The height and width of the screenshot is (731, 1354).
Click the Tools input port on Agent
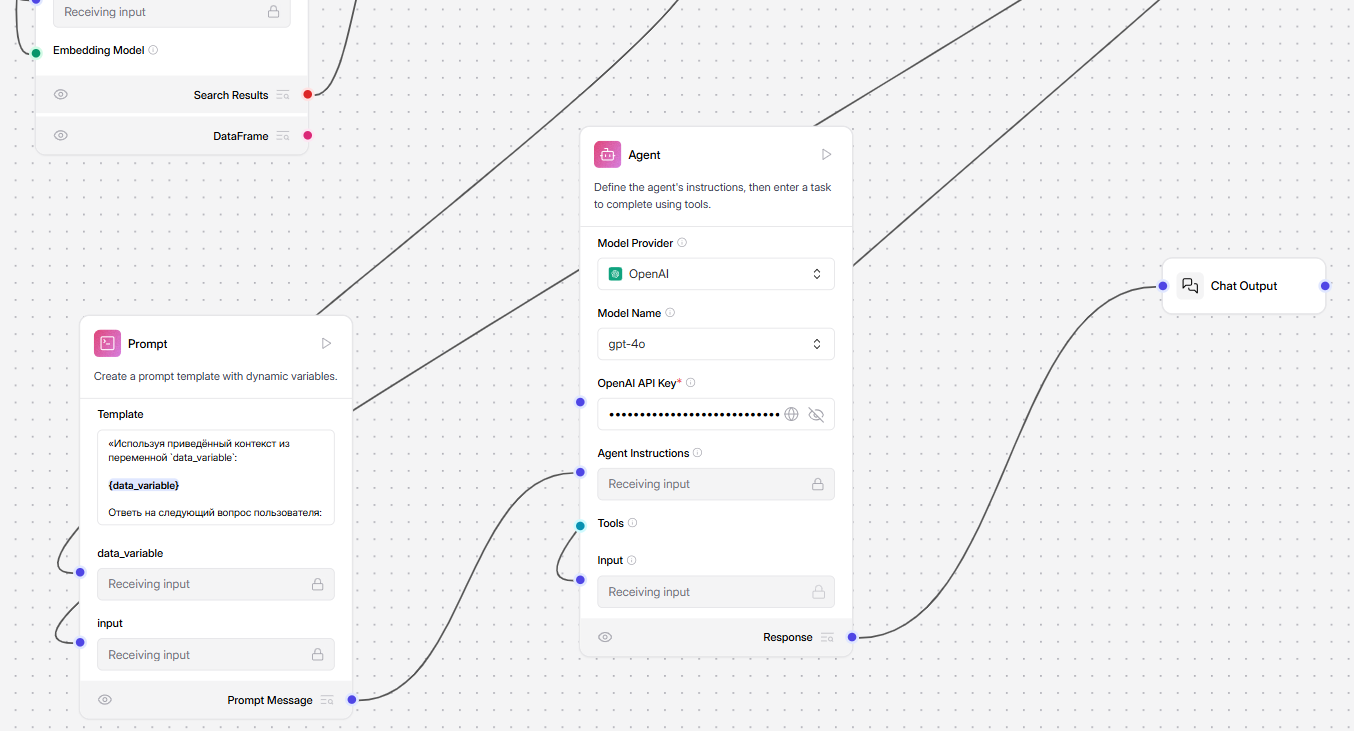point(580,526)
